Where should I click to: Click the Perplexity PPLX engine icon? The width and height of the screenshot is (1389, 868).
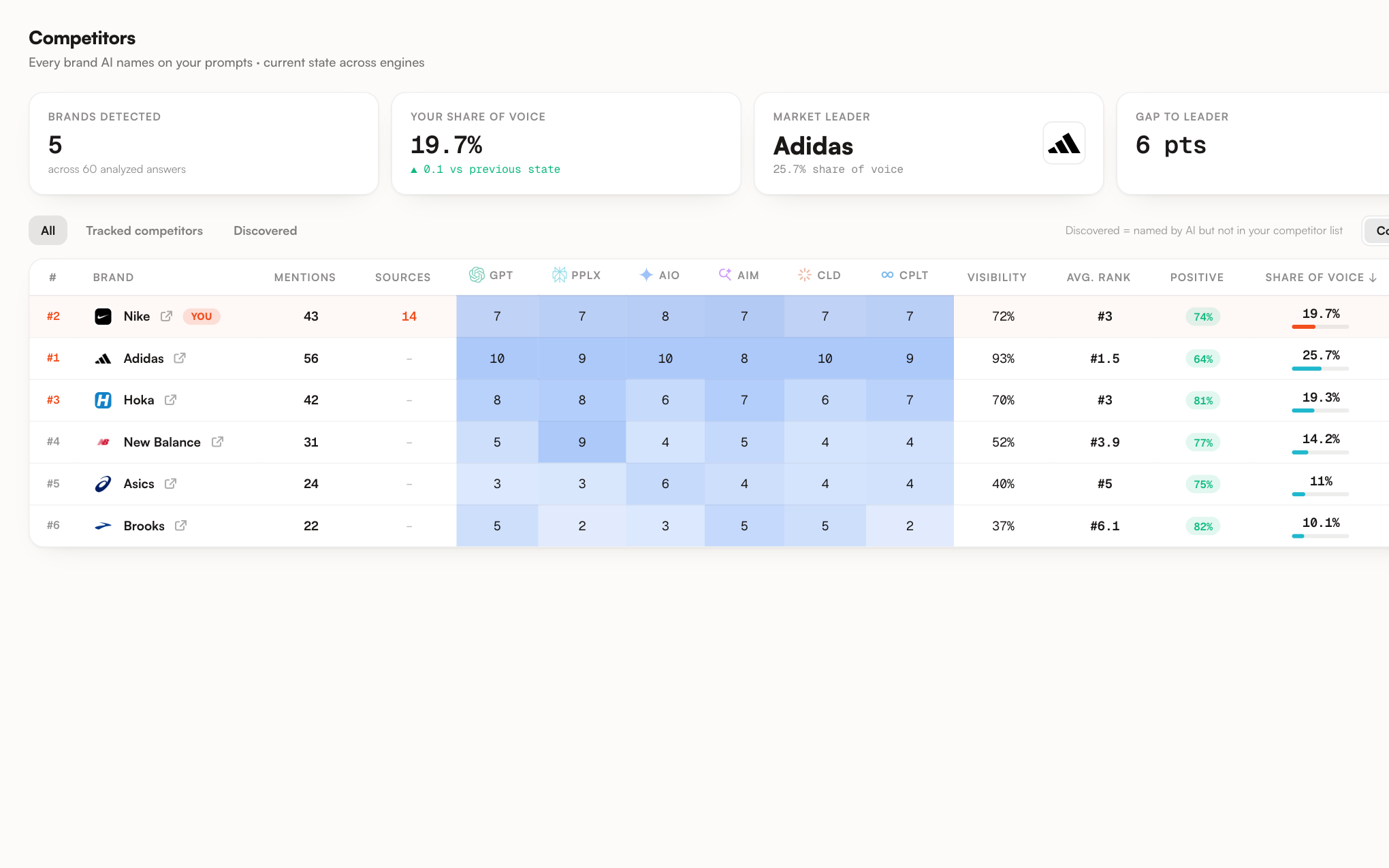559,274
